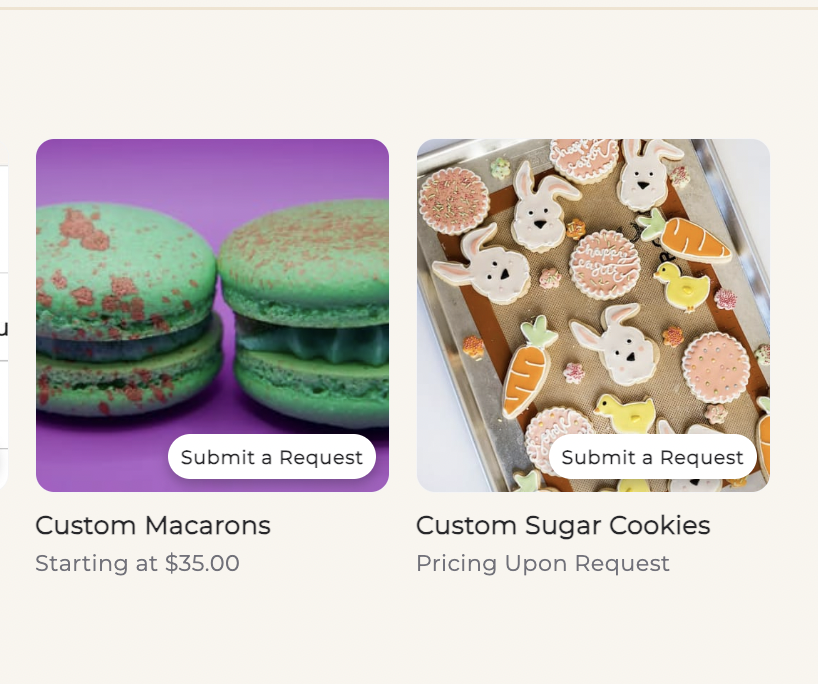Open the Custom Macarons product photo

[x=212, y=315]
